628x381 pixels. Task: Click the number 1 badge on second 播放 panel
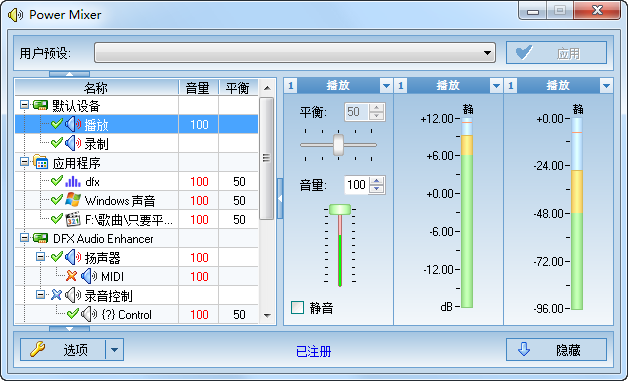coord(401,85)
